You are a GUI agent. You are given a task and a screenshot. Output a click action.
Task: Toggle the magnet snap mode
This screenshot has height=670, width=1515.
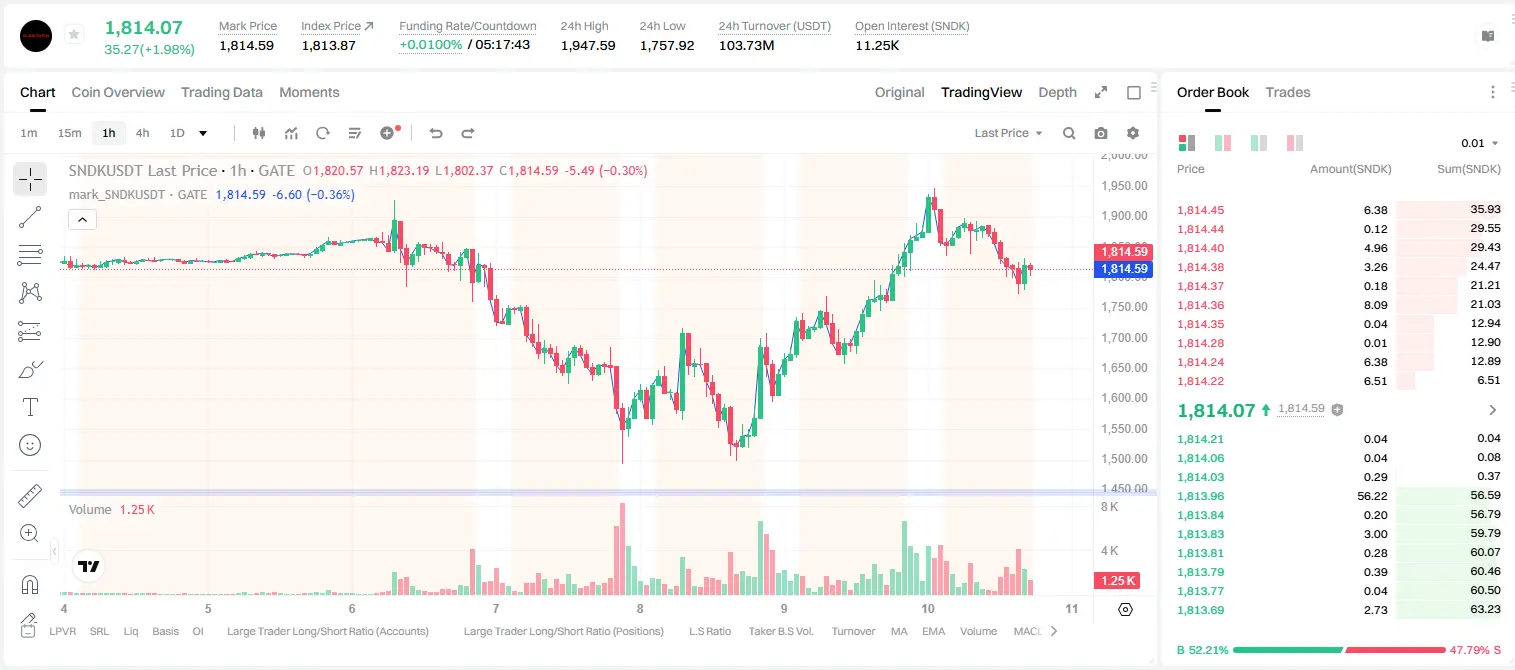tap(30, 585)
